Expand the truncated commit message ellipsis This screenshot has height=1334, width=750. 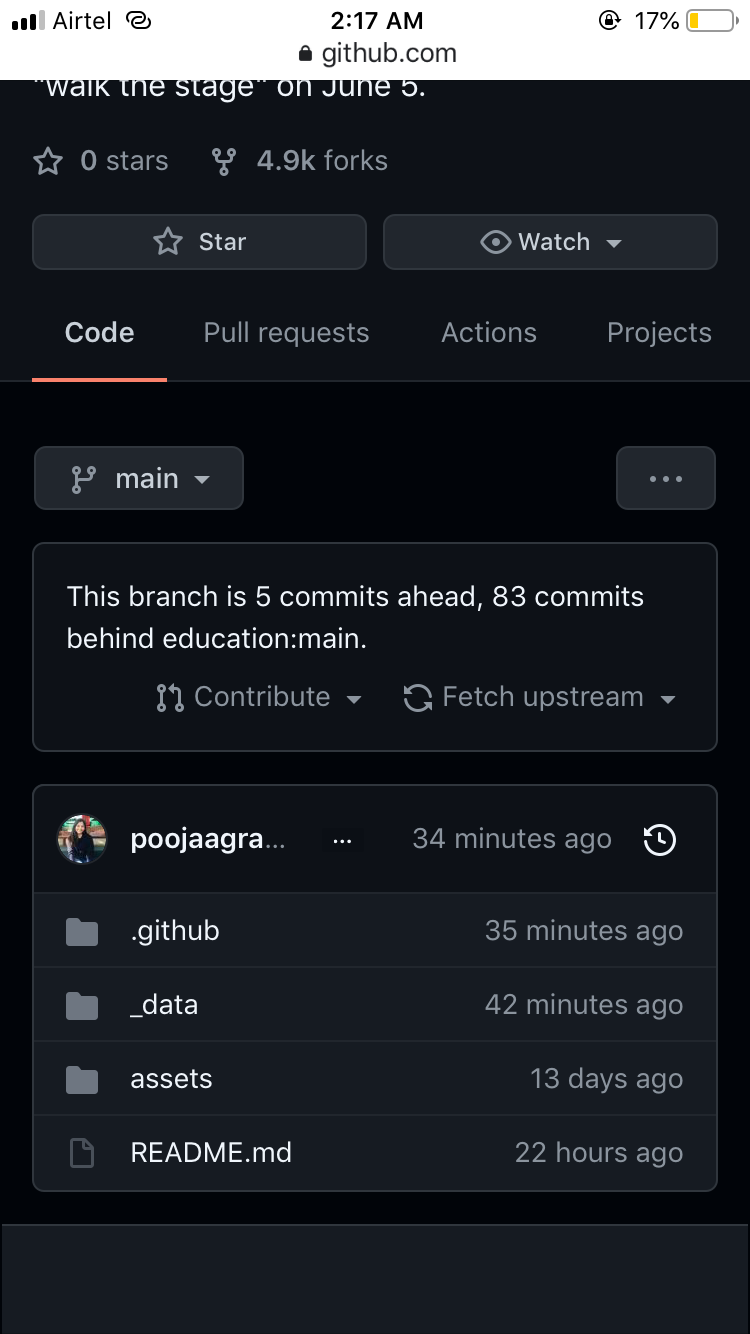342,840
